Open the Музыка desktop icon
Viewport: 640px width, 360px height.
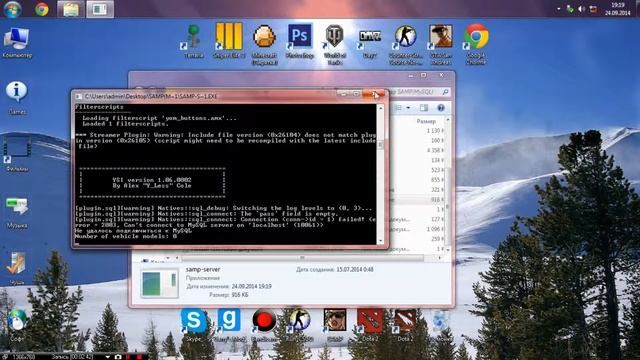tap(17, 212)
